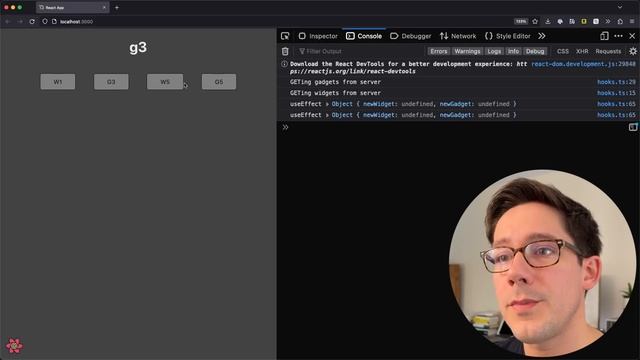Toggle the CSS filter
The image size is (640, 360).
(x=563, y=51)
